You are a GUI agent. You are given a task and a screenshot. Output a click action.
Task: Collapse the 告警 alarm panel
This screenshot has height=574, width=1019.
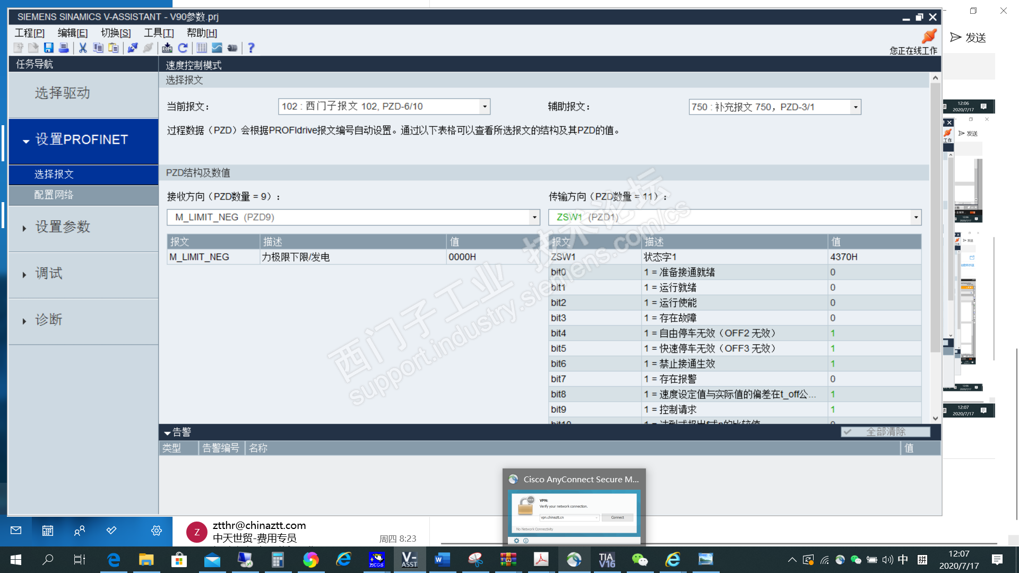167,432
